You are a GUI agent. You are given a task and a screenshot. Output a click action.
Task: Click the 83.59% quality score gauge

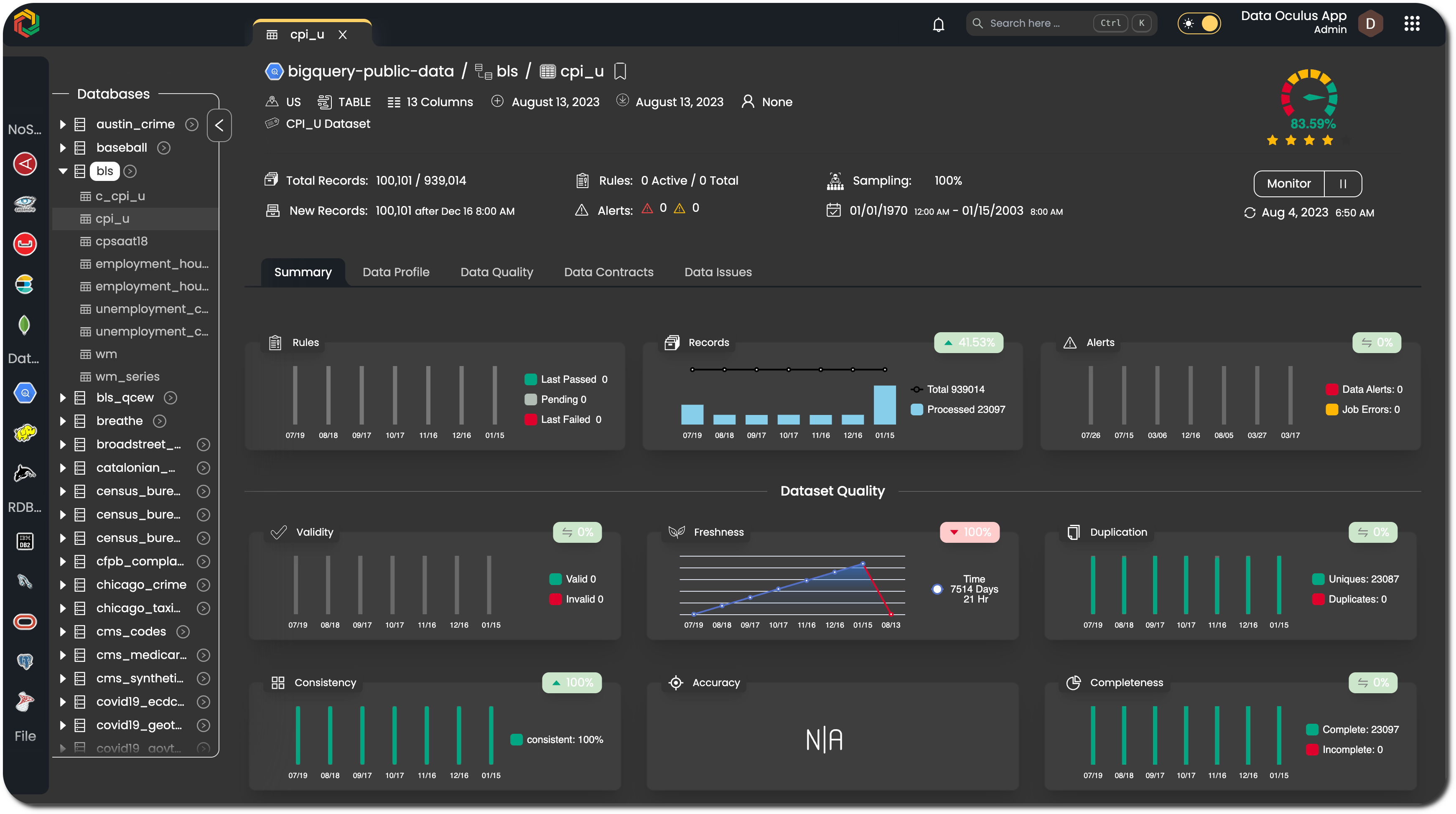pos(1309,99)
